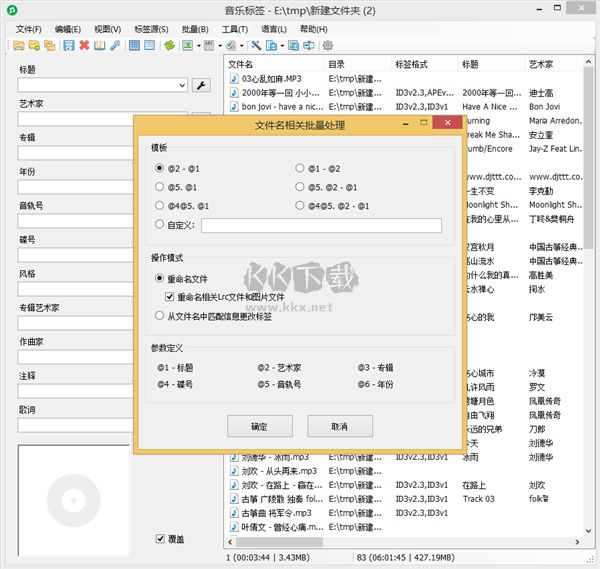Image resolution: width=600 pixels, height=569 pixels.
Task: Click the blue wrench toolbar icon
Action: click(x=115, y=46)
